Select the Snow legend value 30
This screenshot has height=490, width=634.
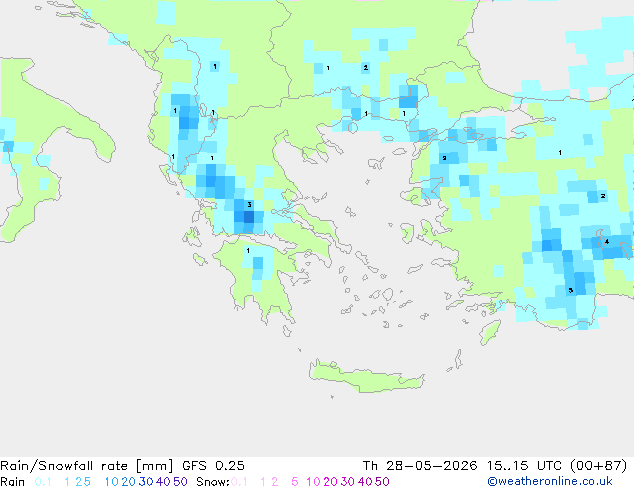click(348, 482)
